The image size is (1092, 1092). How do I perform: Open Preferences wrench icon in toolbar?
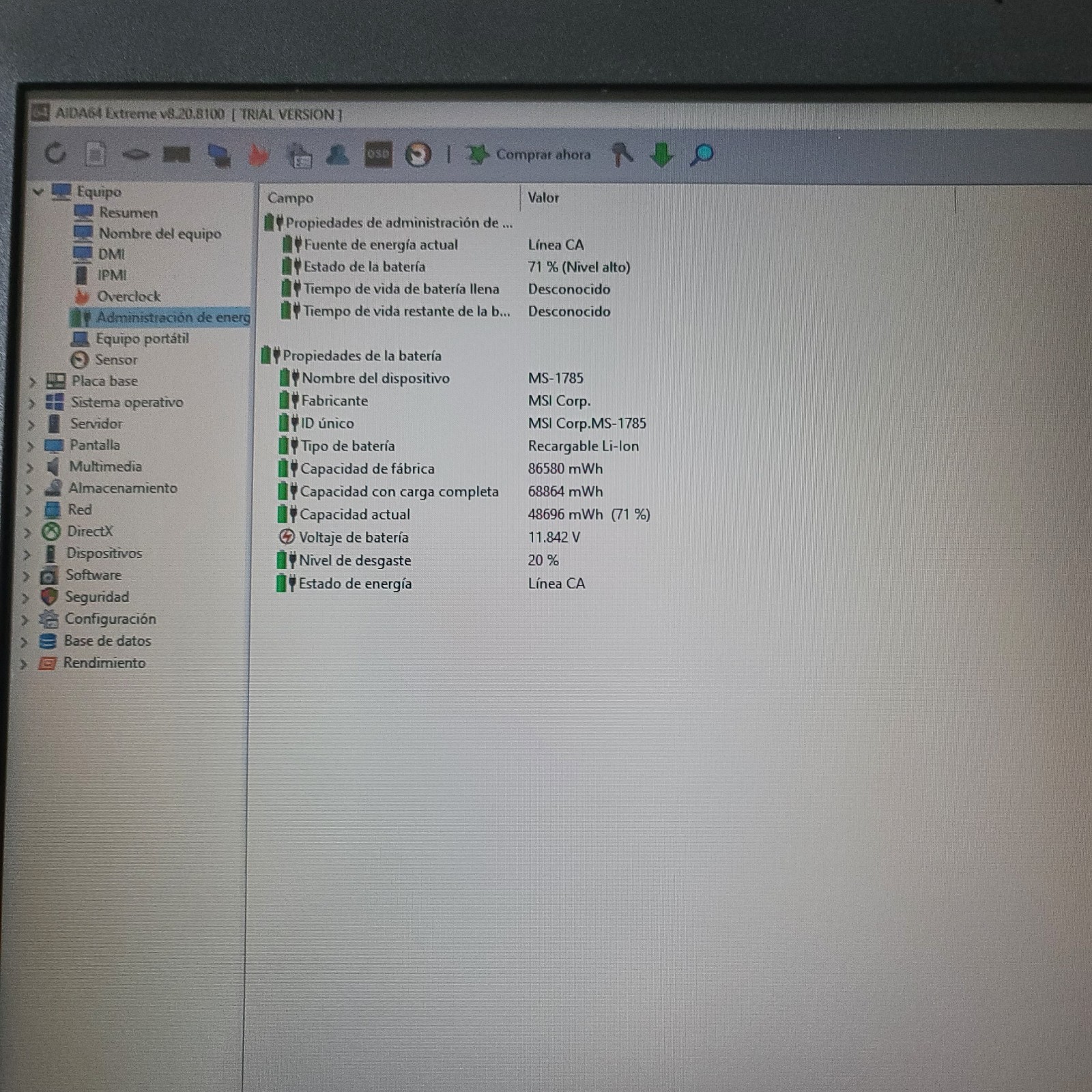[622, 155]
